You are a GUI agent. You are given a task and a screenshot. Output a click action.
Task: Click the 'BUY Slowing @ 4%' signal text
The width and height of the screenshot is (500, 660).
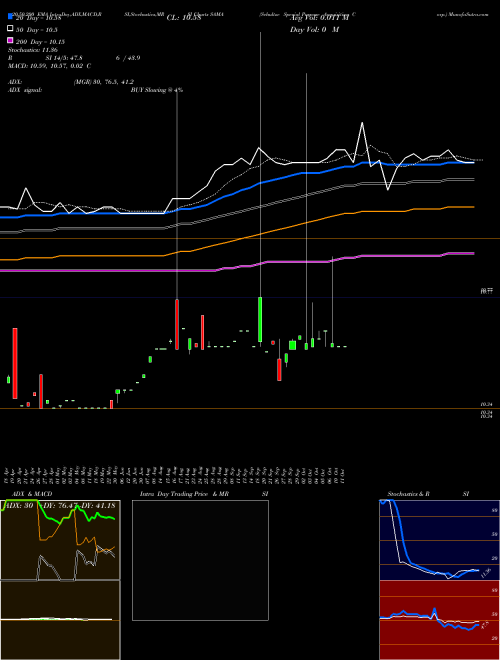click(x=157, y=90)
